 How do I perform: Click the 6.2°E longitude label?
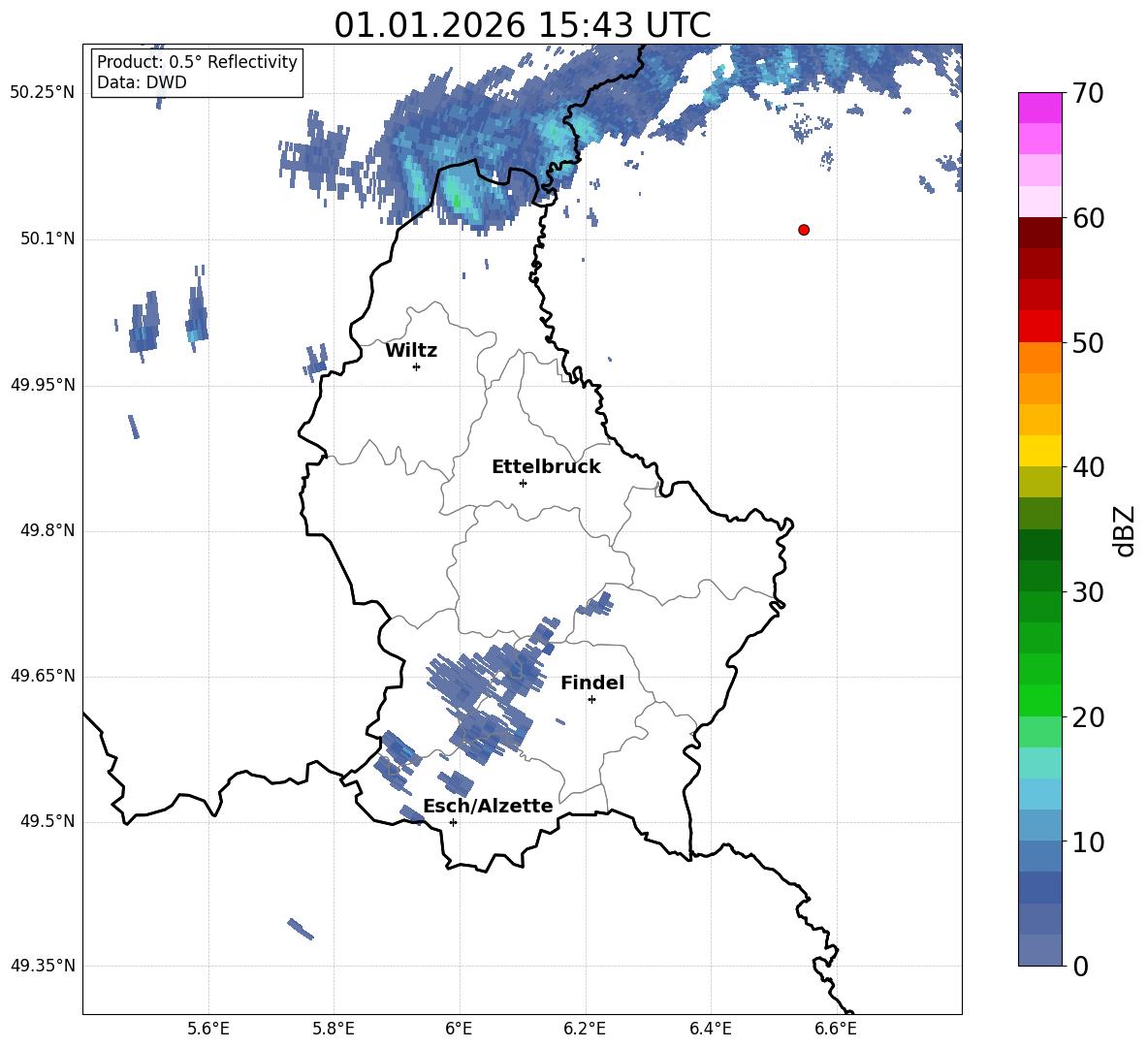click(585, 1029)
